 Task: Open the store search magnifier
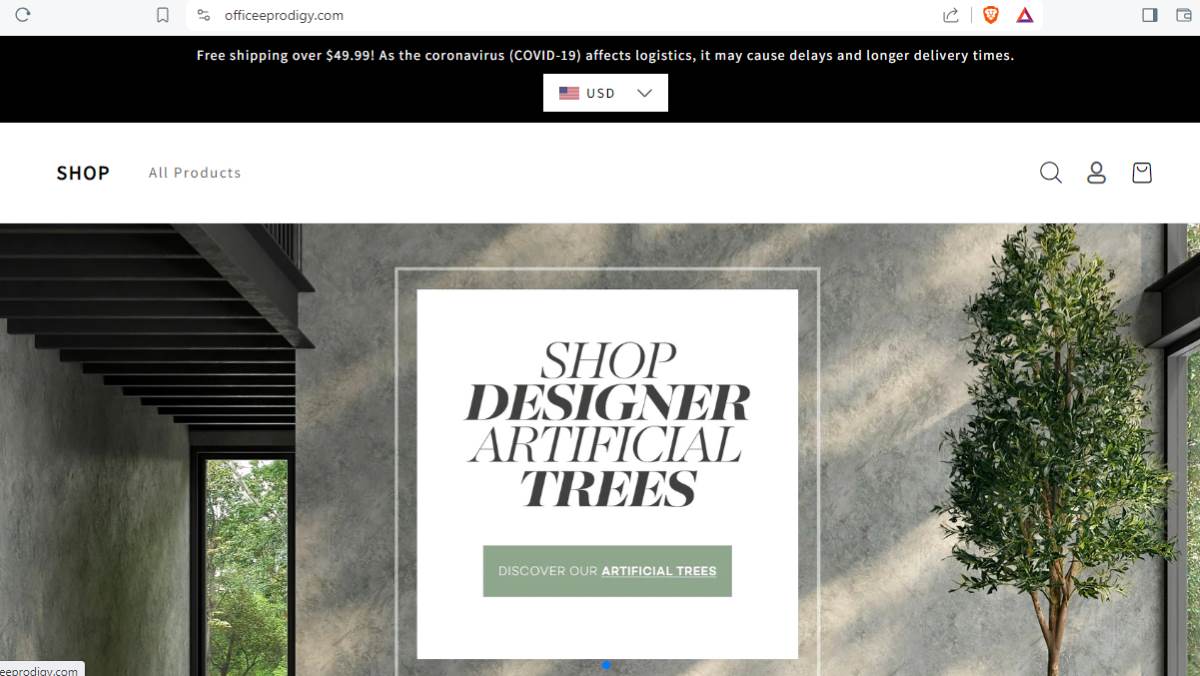point(1050,173)
